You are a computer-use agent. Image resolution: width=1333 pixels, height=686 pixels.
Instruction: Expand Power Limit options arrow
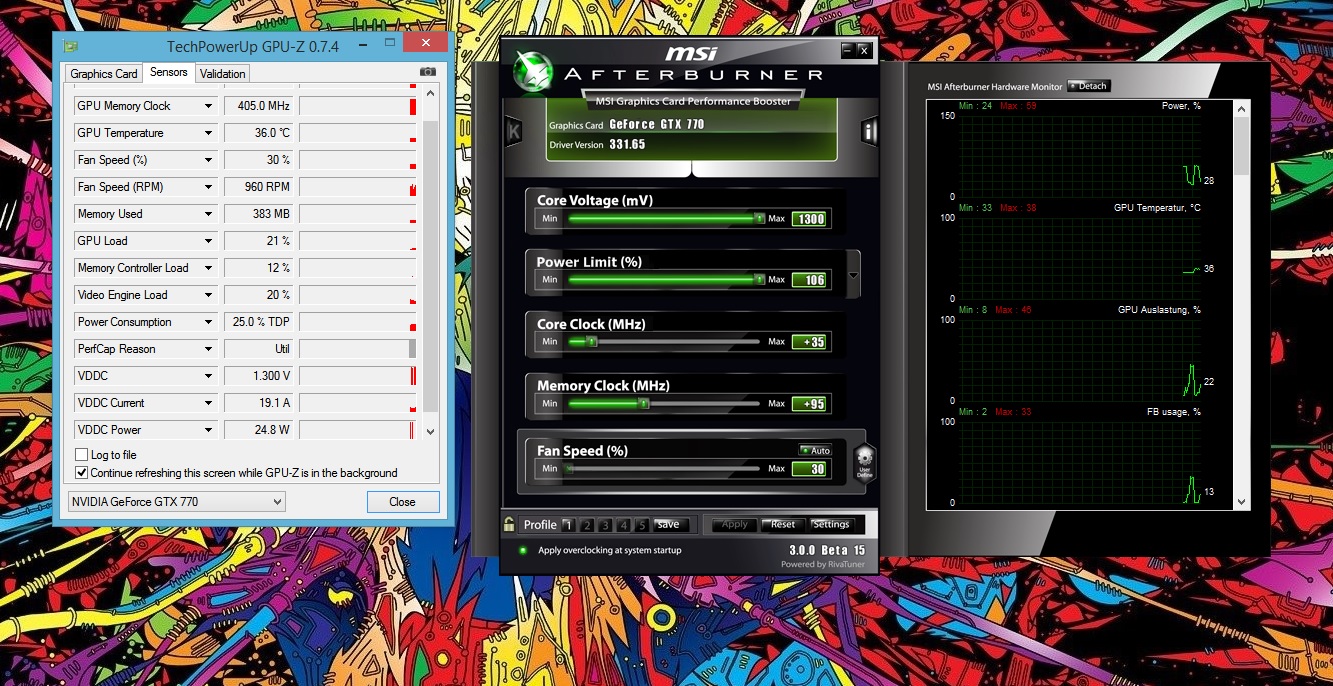click(853, 275)
